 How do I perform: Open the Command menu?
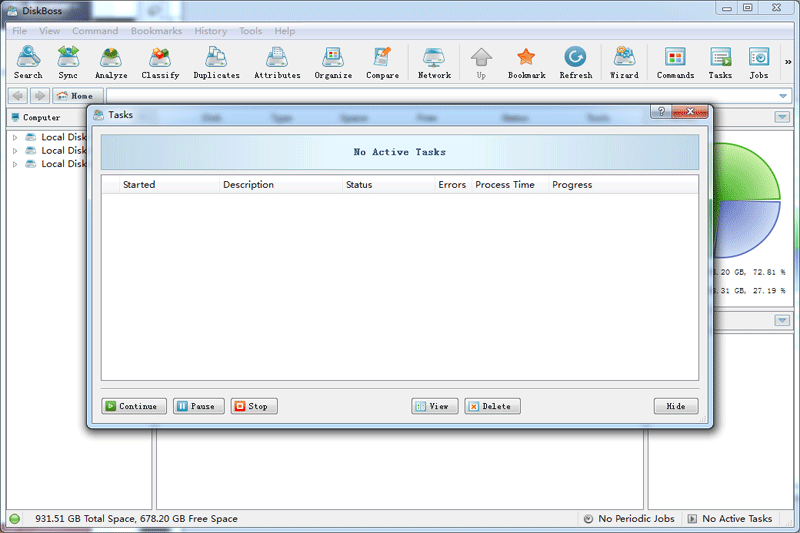tap(95, 31)
